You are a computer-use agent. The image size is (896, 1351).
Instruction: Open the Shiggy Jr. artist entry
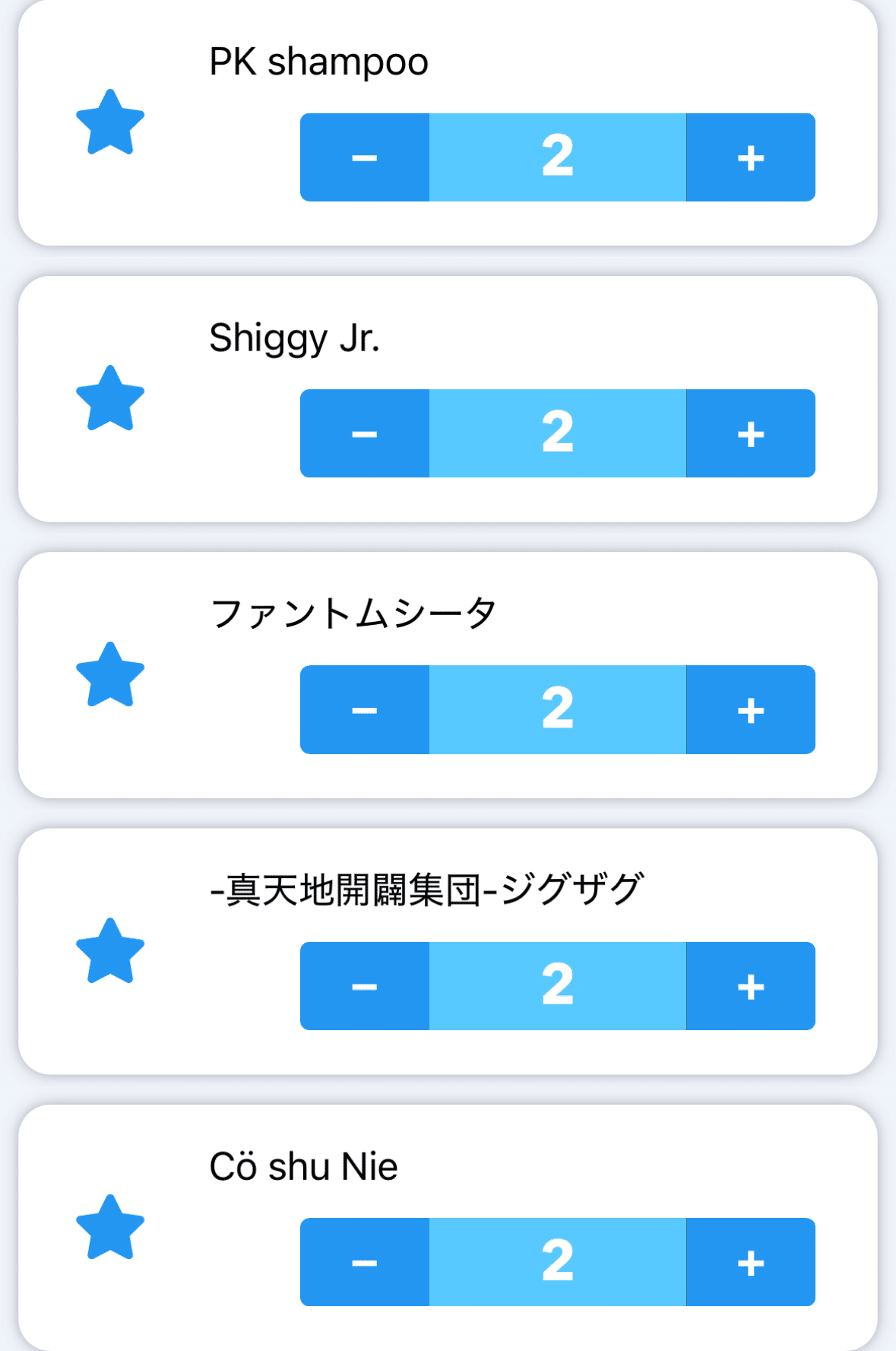(x=294, y=338)
